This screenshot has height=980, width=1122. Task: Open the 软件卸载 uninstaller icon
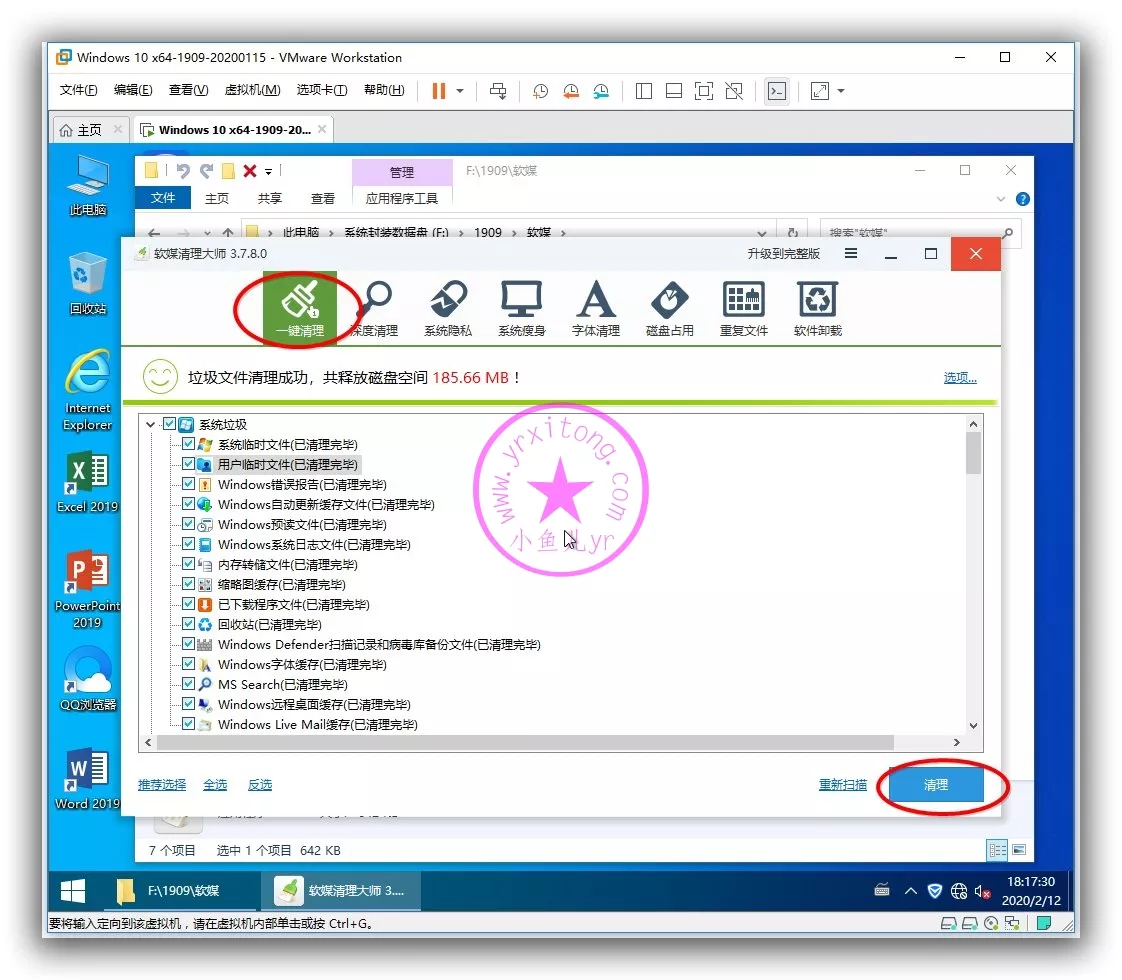tap(817, 307)
